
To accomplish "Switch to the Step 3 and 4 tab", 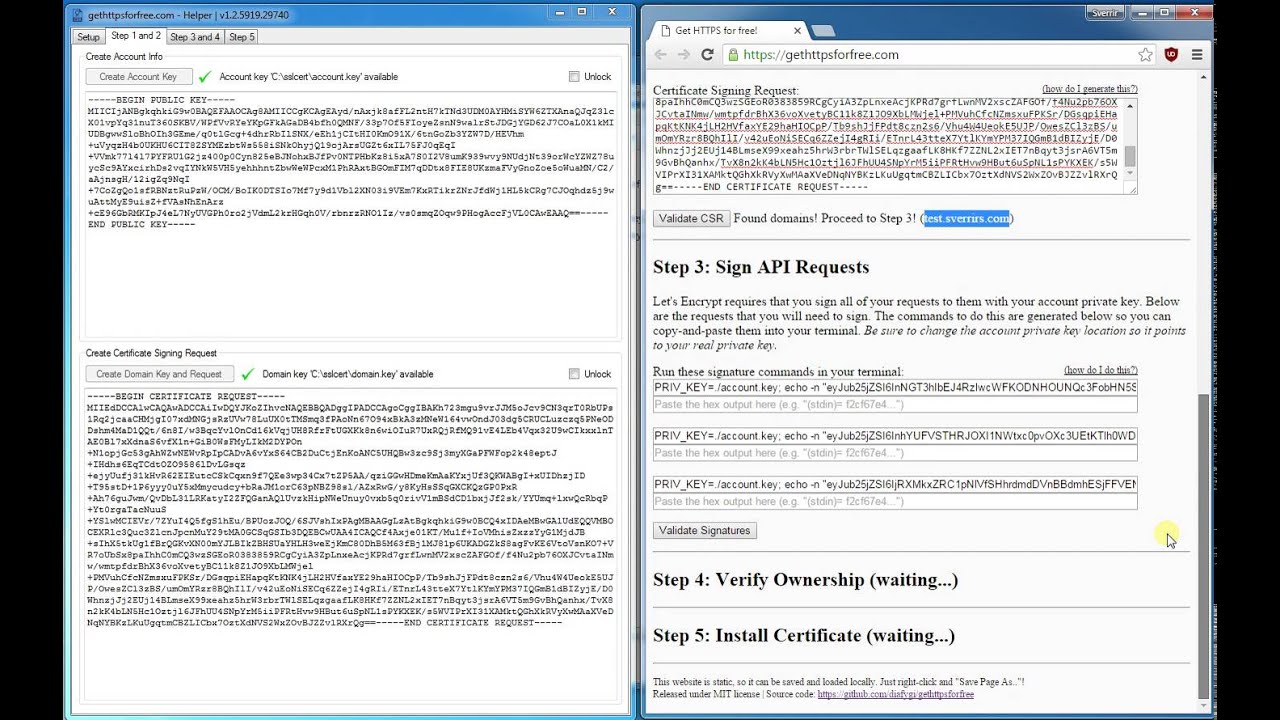I will (x=195, y=37).
